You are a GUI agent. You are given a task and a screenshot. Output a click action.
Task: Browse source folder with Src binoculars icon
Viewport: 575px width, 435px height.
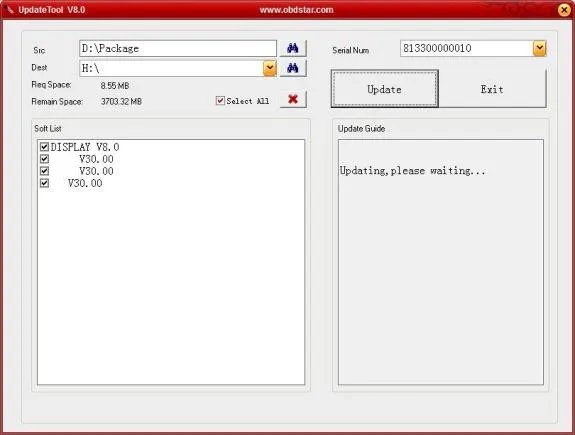tap(293, 48)
